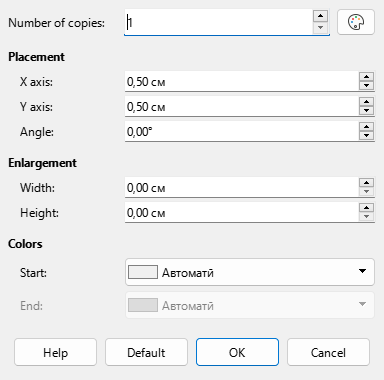Click the X axis value field

pos(242,81)
